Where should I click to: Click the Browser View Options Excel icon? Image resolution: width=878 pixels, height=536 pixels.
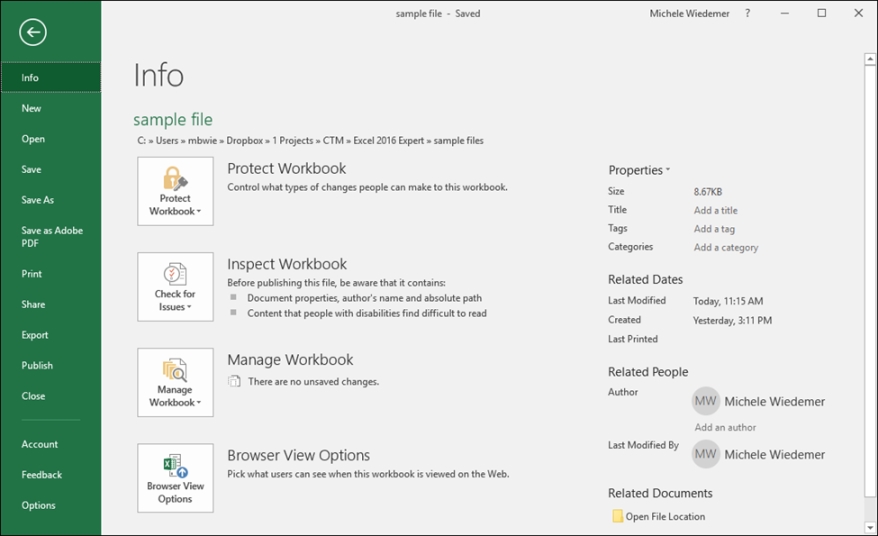(175, 466)
